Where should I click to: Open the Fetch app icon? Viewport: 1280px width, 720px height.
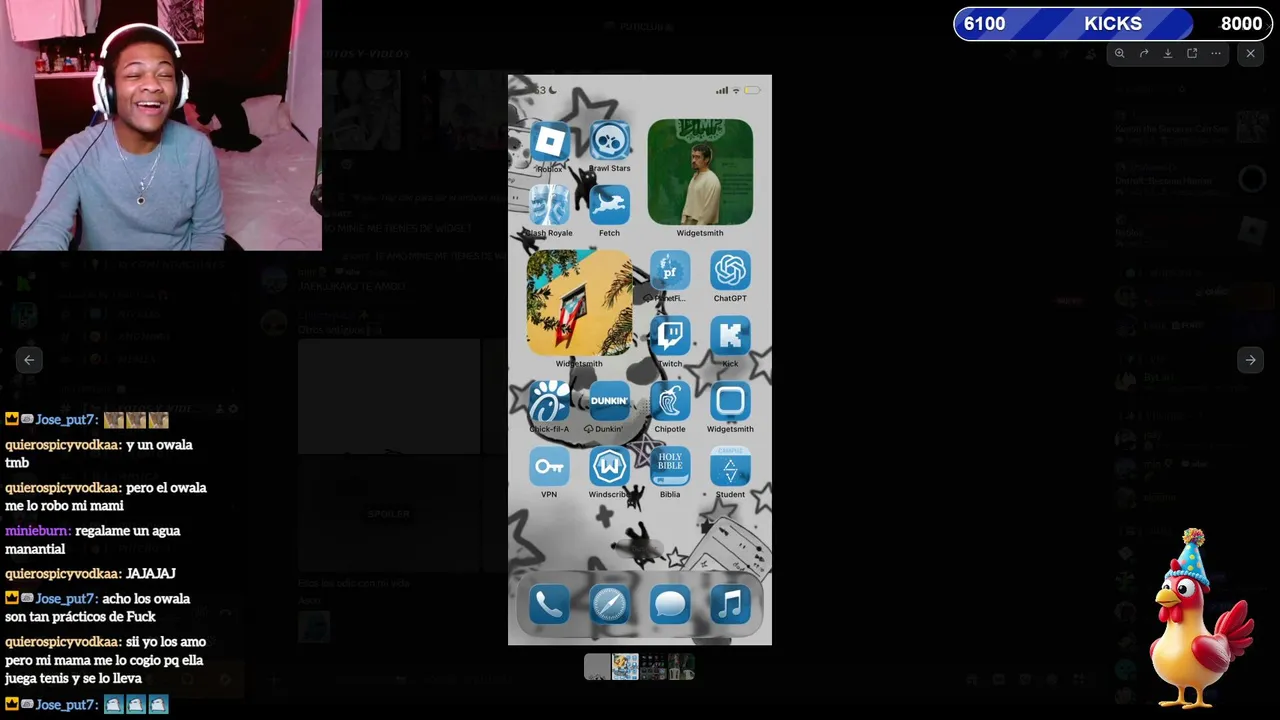point(609,206)
